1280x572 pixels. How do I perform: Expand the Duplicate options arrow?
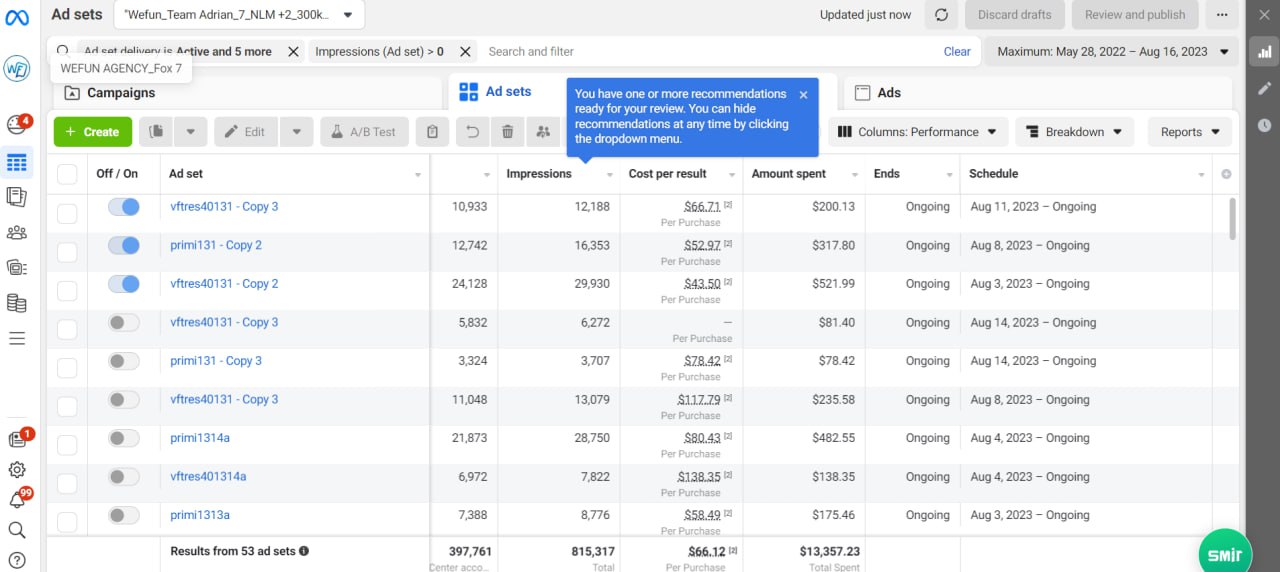click(191, 132)
